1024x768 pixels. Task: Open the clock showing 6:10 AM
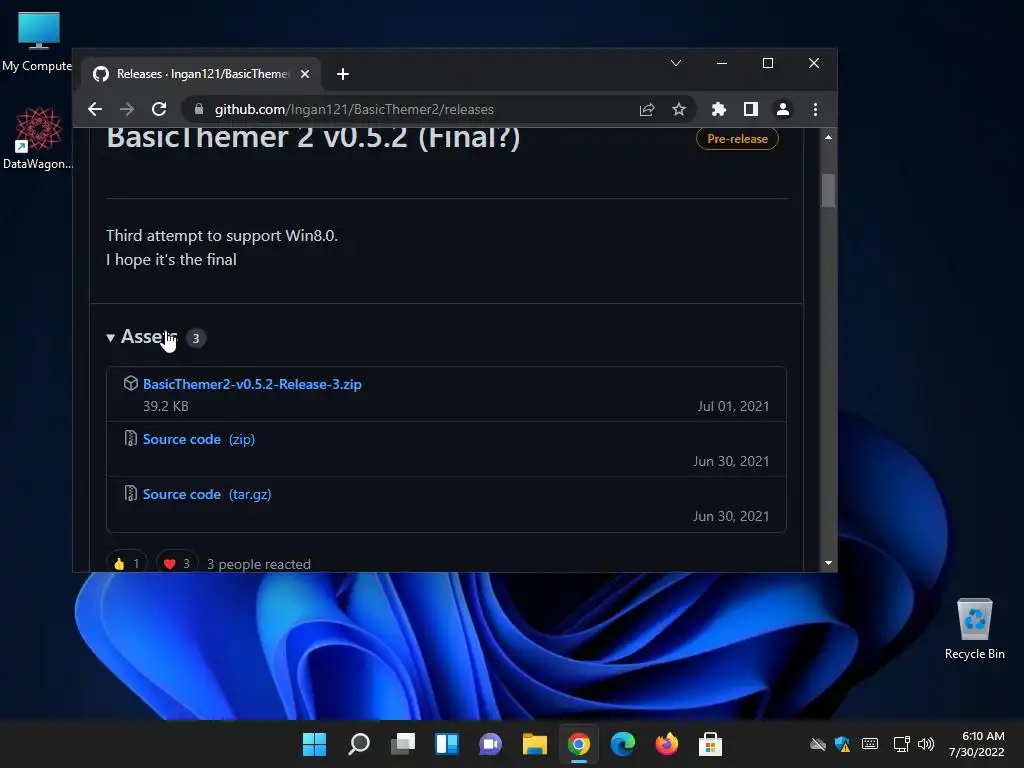[976, 744]
